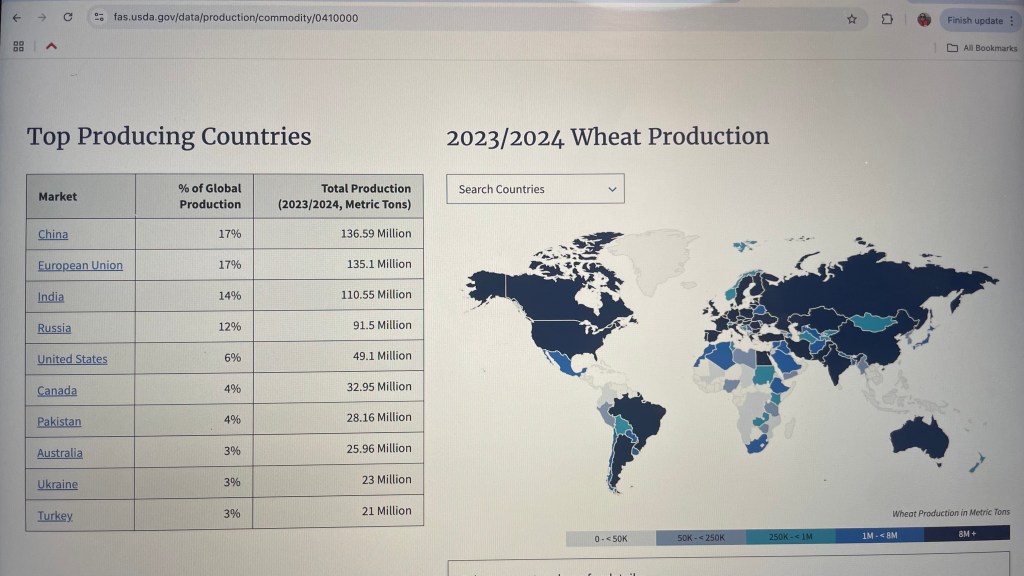Image resolution: width=1024 pixels, height=576 pixels.
Task: Reload the page with the refresh icon
Action: 68,18
